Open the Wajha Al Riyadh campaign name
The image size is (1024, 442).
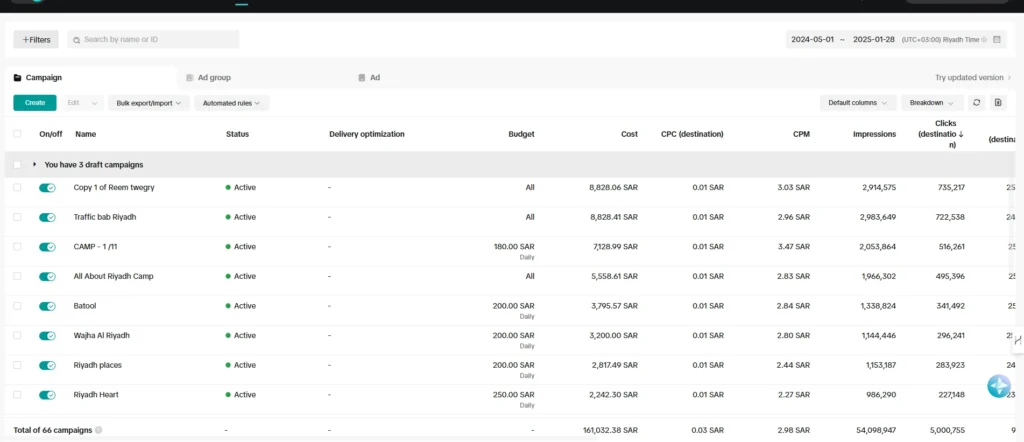(101, 336)
